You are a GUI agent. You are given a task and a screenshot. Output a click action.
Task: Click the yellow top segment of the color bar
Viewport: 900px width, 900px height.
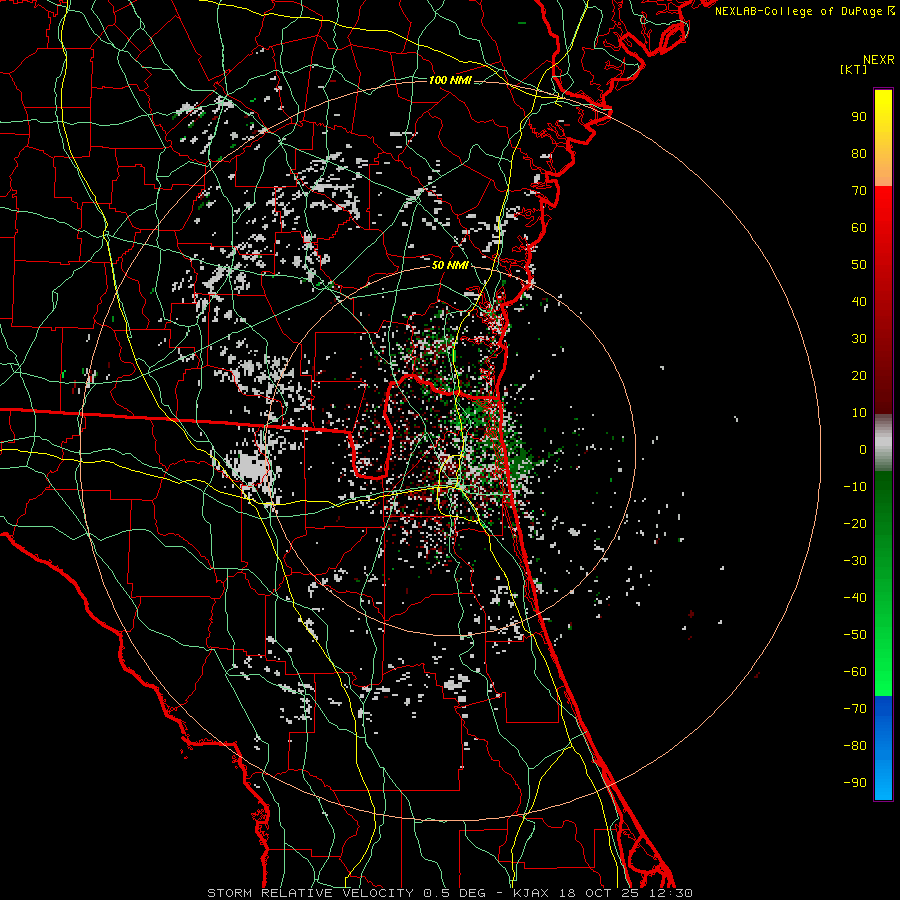(883, 138)
